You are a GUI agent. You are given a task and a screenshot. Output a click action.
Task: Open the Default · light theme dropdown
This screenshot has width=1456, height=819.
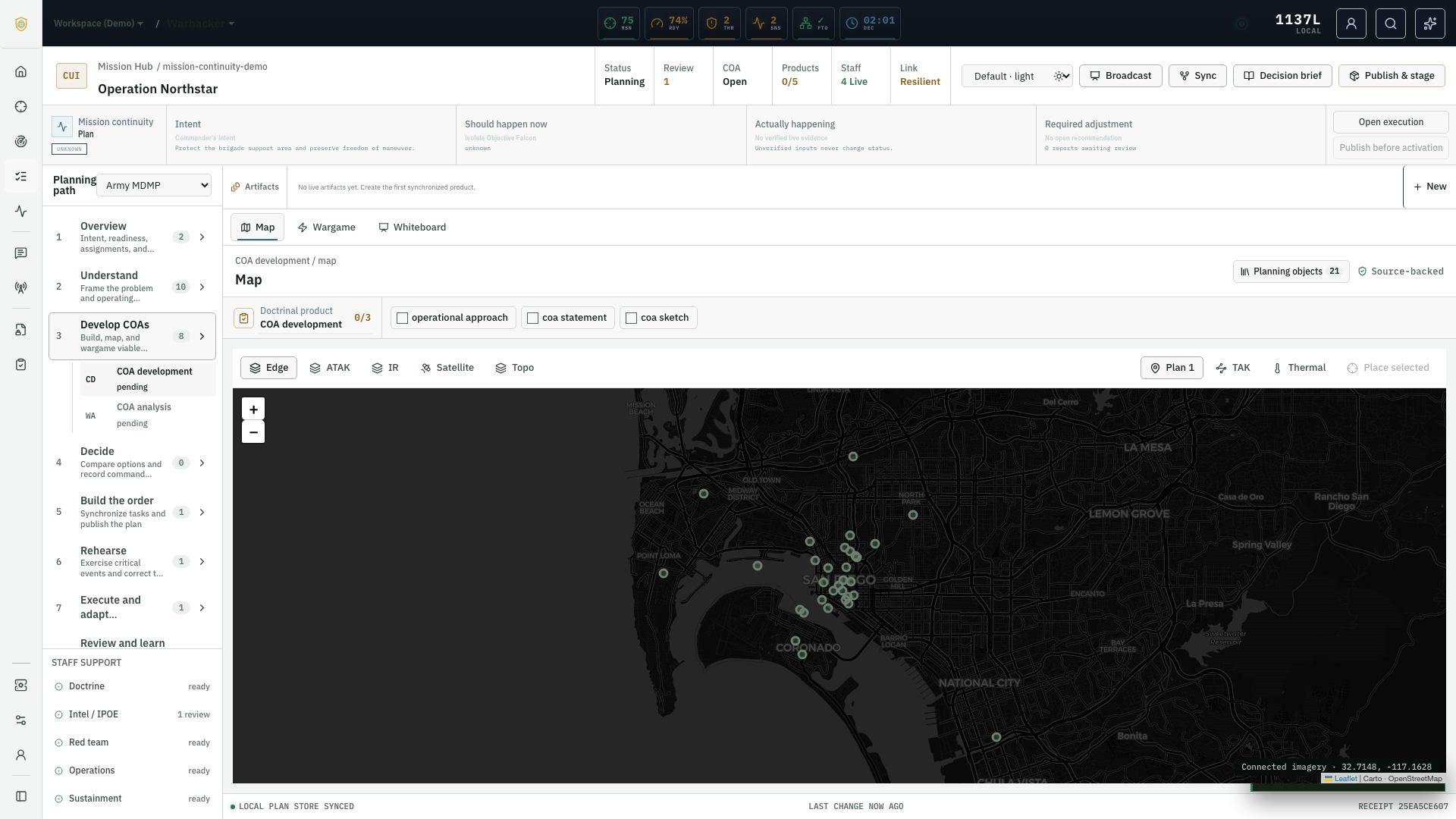pyautogui.click(x=1017, y=76)
